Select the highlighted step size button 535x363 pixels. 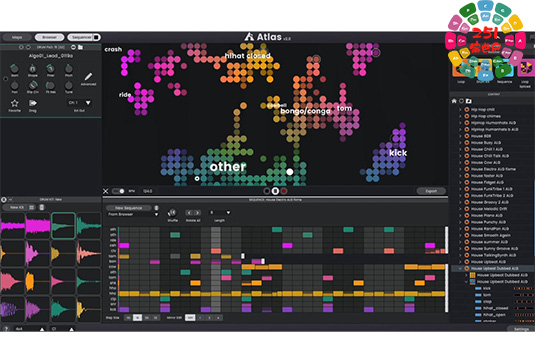pyautogui.click(x=137, y=318)
